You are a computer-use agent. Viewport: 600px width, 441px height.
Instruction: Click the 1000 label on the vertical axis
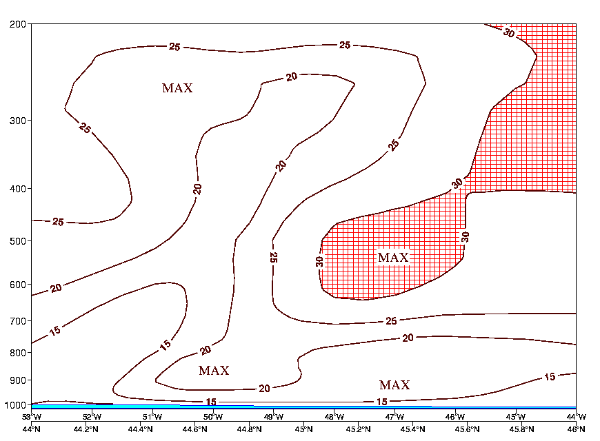(15, 405)
